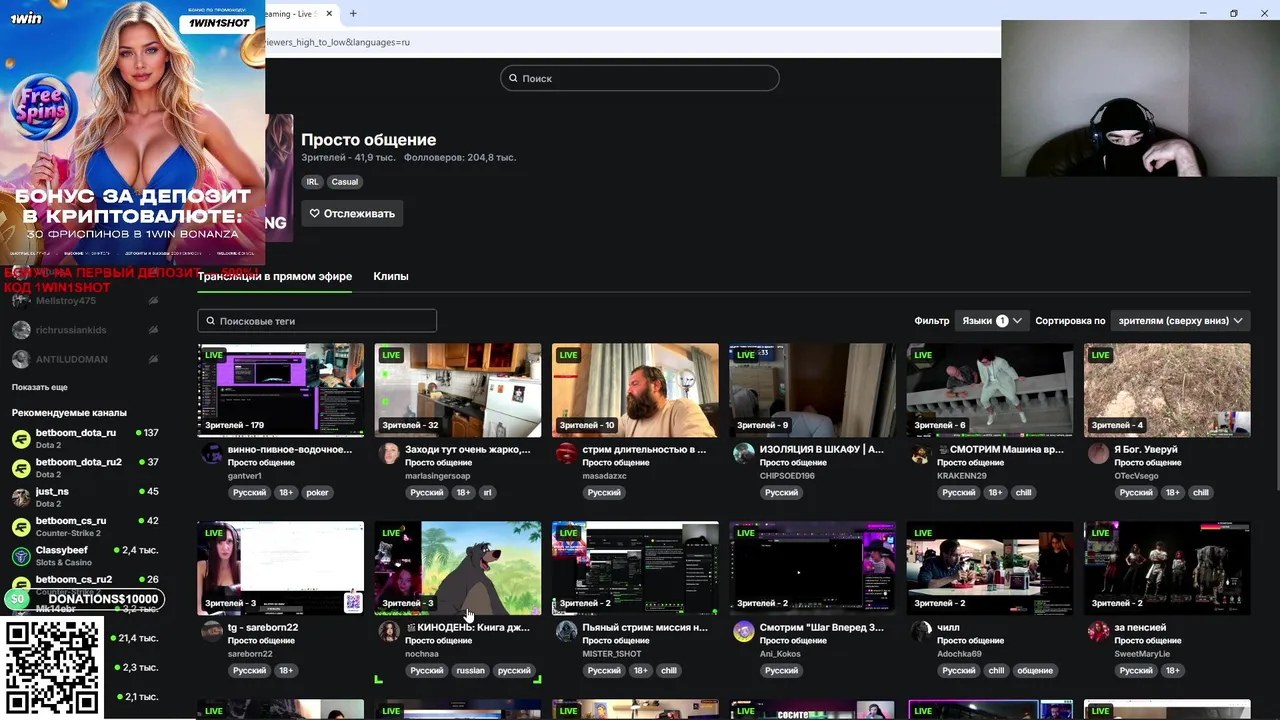The width and height of the screenshot is (1280, 720).
Task: Click Classybeef sidebar avatar
Action: tap(21, 556)
